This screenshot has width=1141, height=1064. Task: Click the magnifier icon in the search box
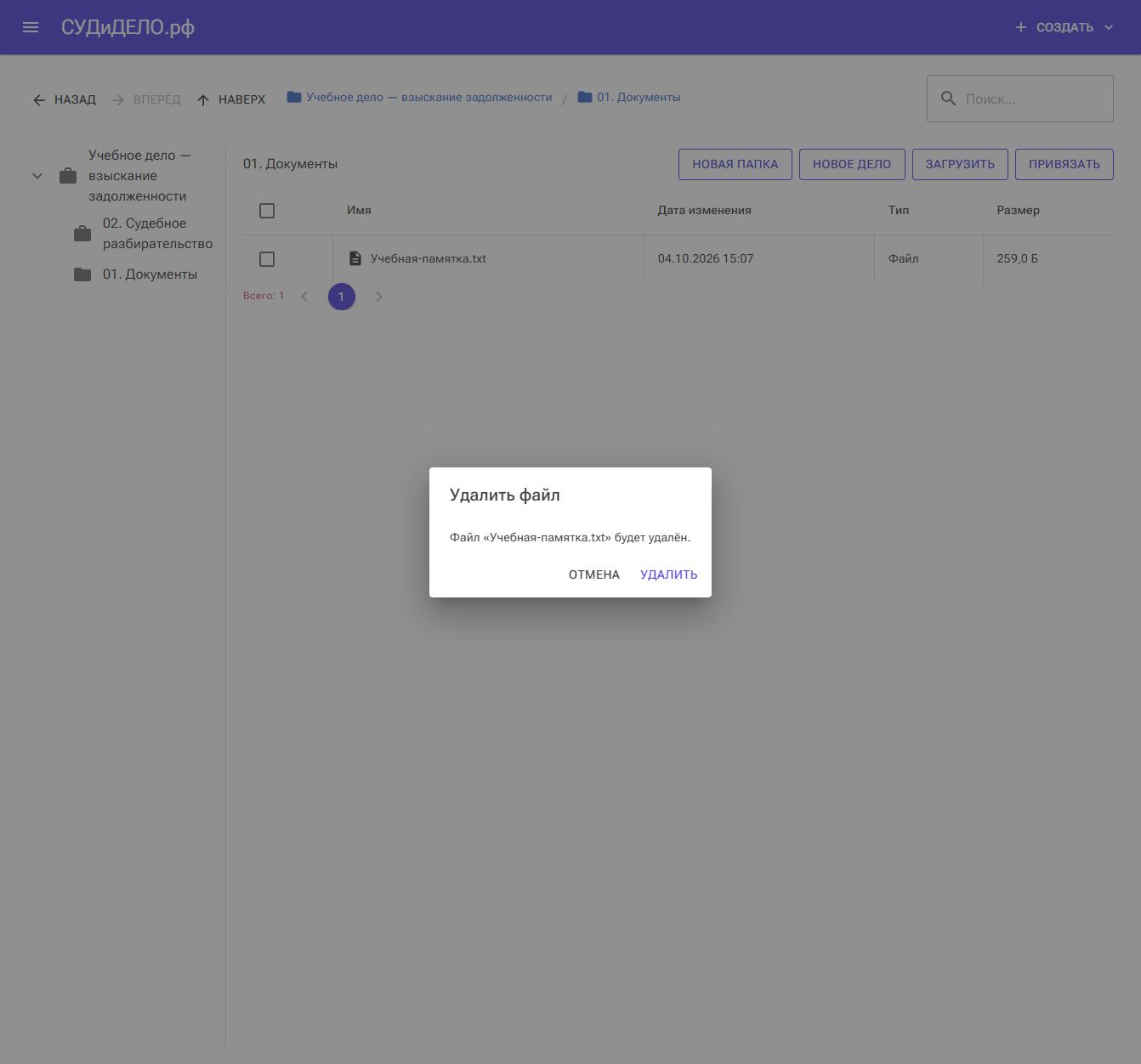tap(948, 99)
